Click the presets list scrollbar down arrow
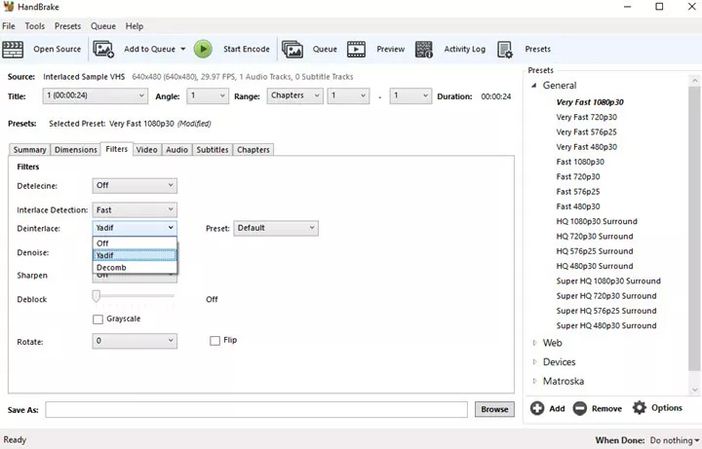The height and width of the screenshot is (449, 702). (x=695, y=390)
